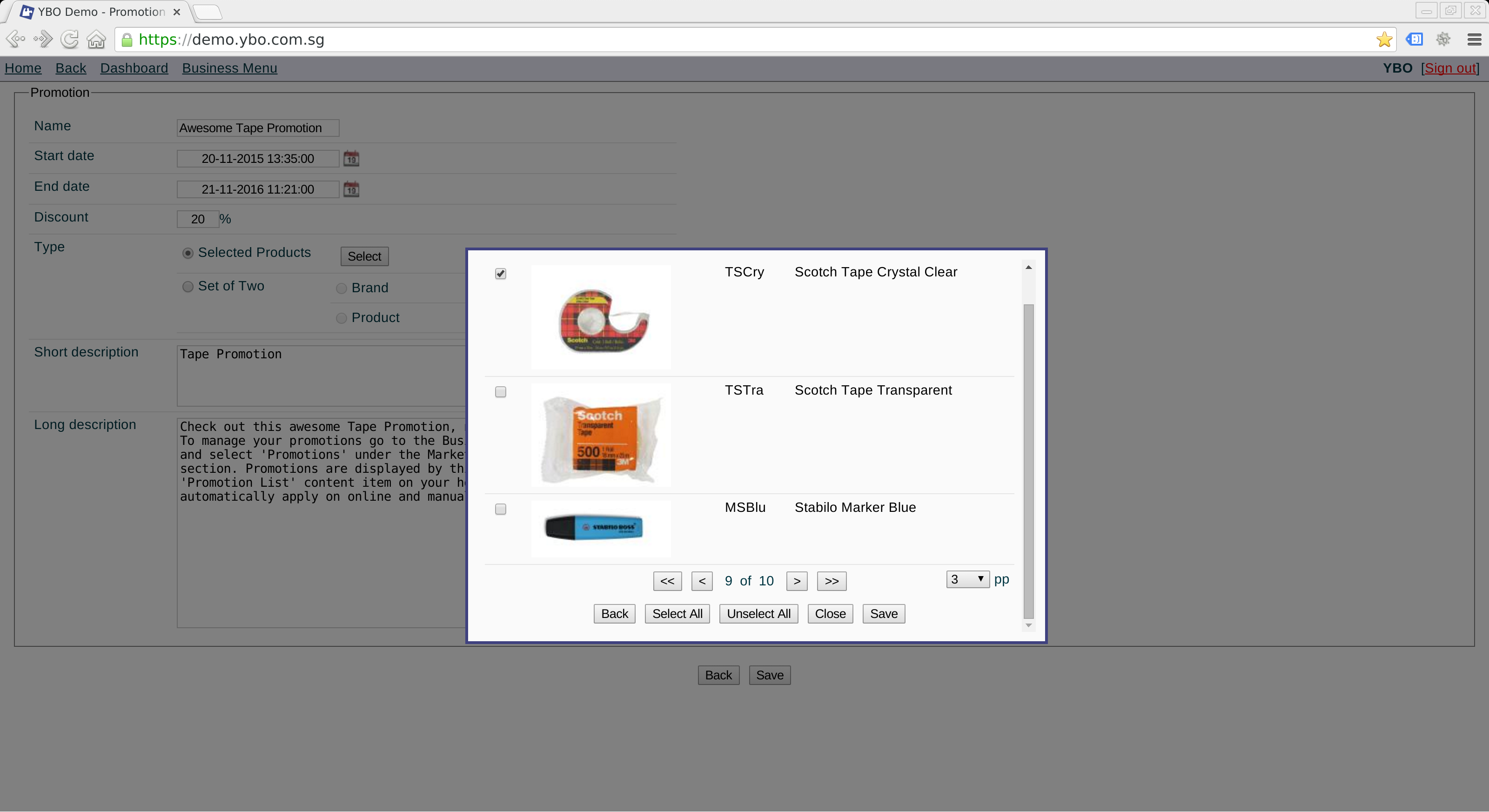This screenshot has width=1489, height=812.
Task: Click the Sign out link
Action: (1450, 68)
